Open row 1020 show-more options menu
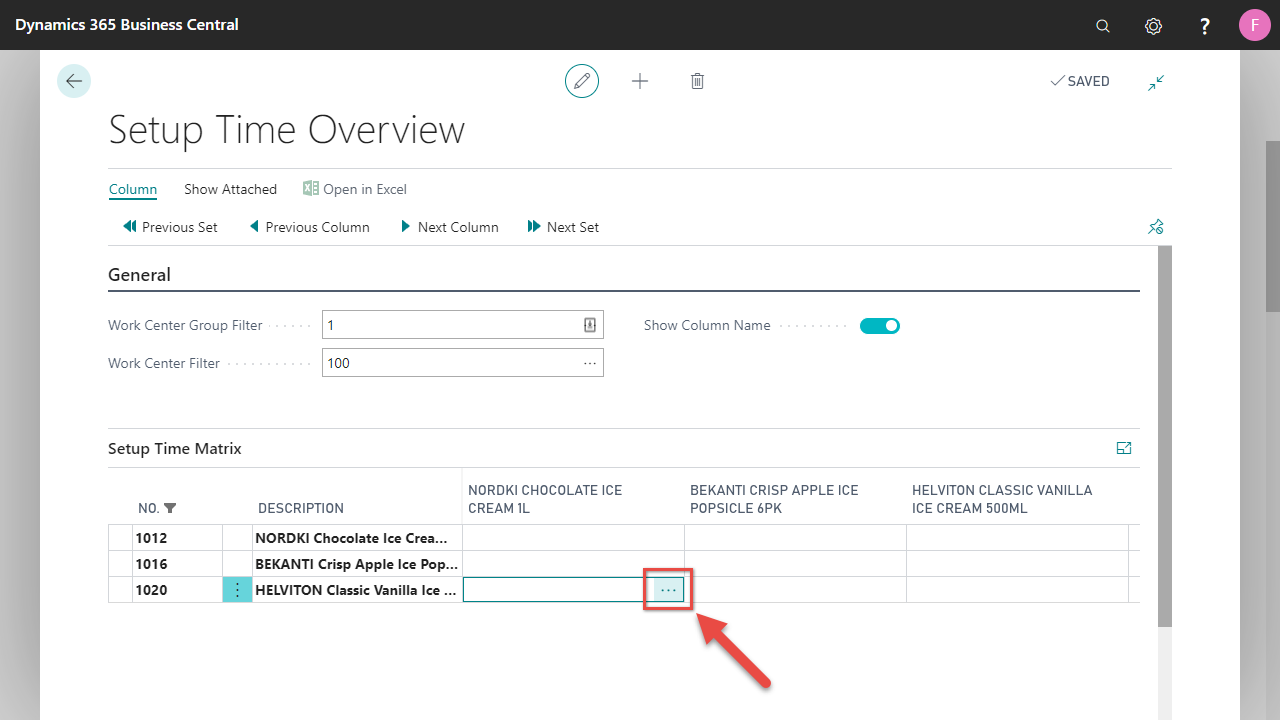The image size is (1280, 720). click(x=237, y=590)
